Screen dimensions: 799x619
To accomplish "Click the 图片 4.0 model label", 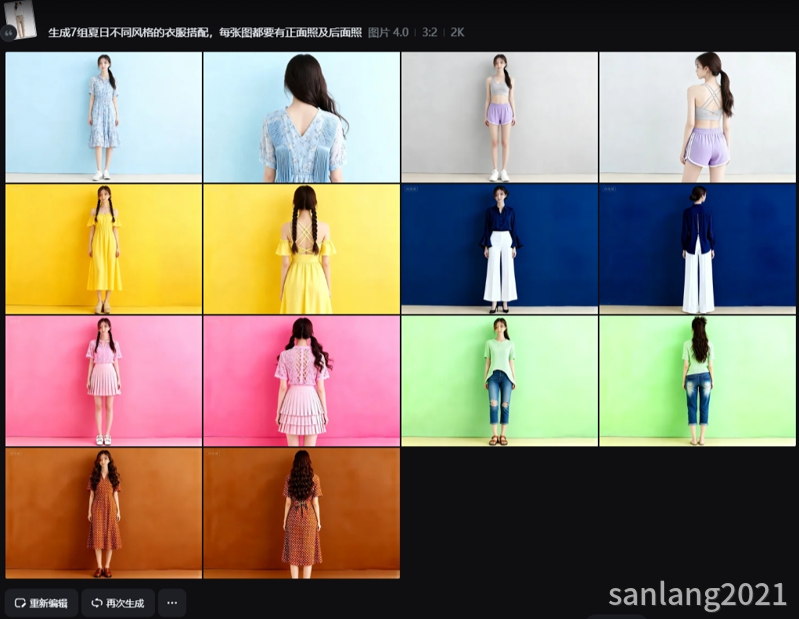I will point(388,32).
